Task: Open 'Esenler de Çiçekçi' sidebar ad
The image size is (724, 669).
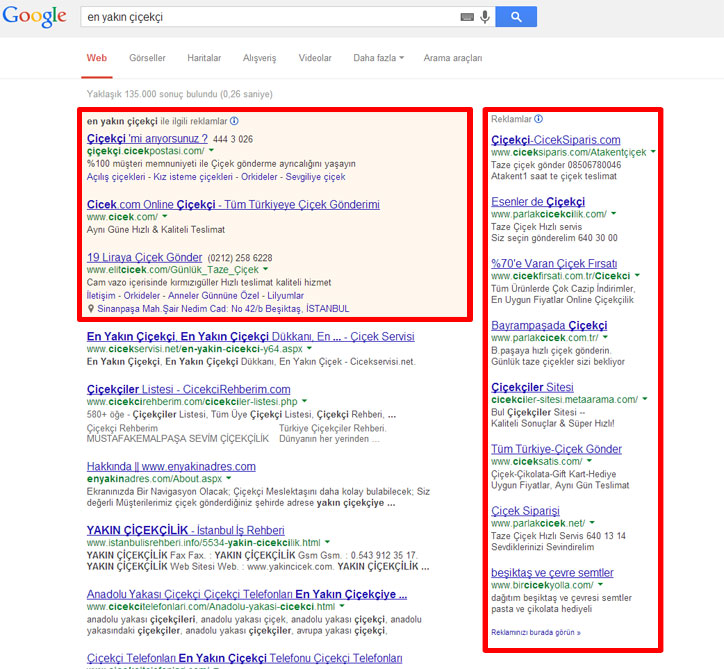Action: [x=538, y=201]
